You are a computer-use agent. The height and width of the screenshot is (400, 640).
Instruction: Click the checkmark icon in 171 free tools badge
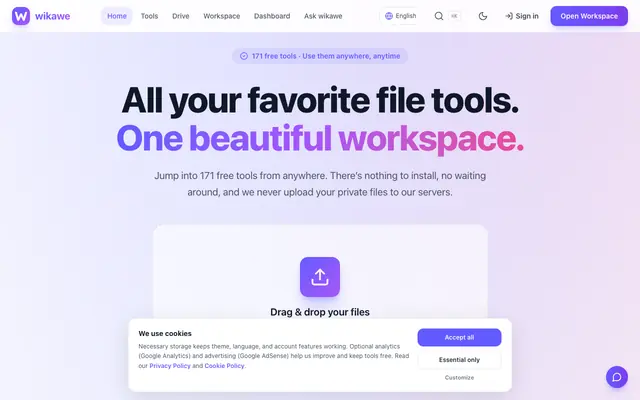coord(244,56)
